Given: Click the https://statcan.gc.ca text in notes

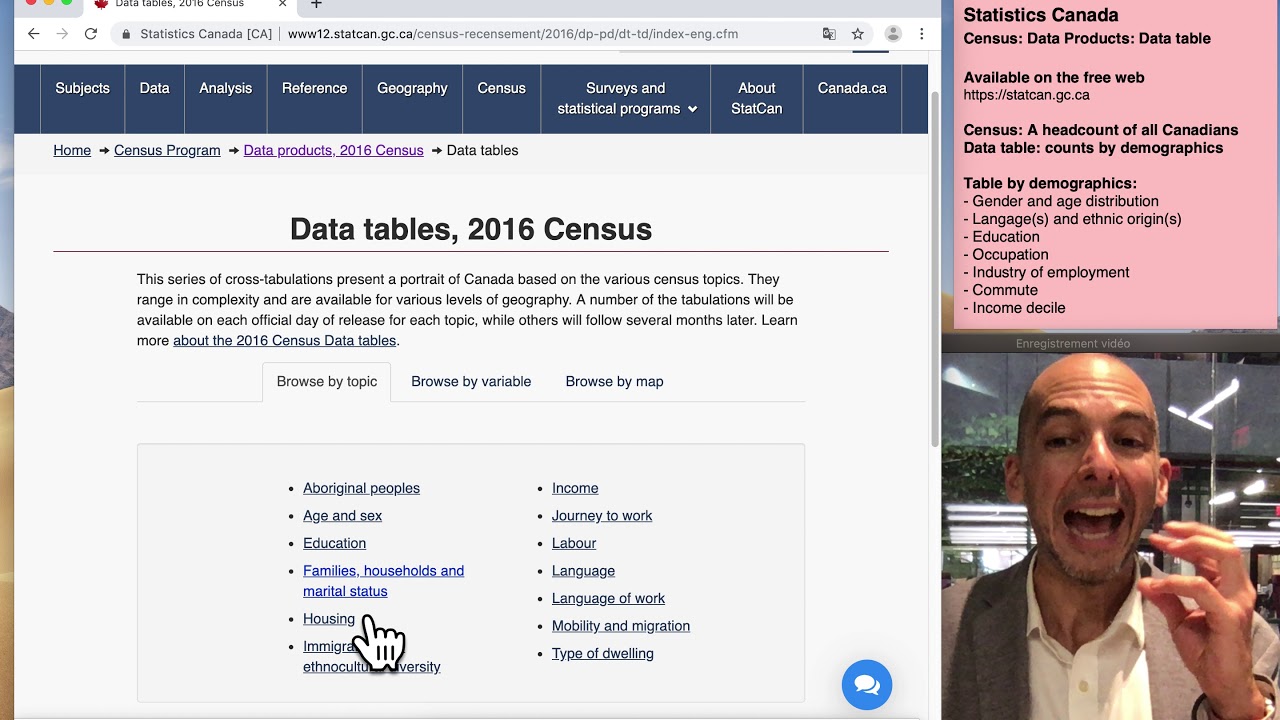Looking at the screenshot, I should pos(1026,95).
